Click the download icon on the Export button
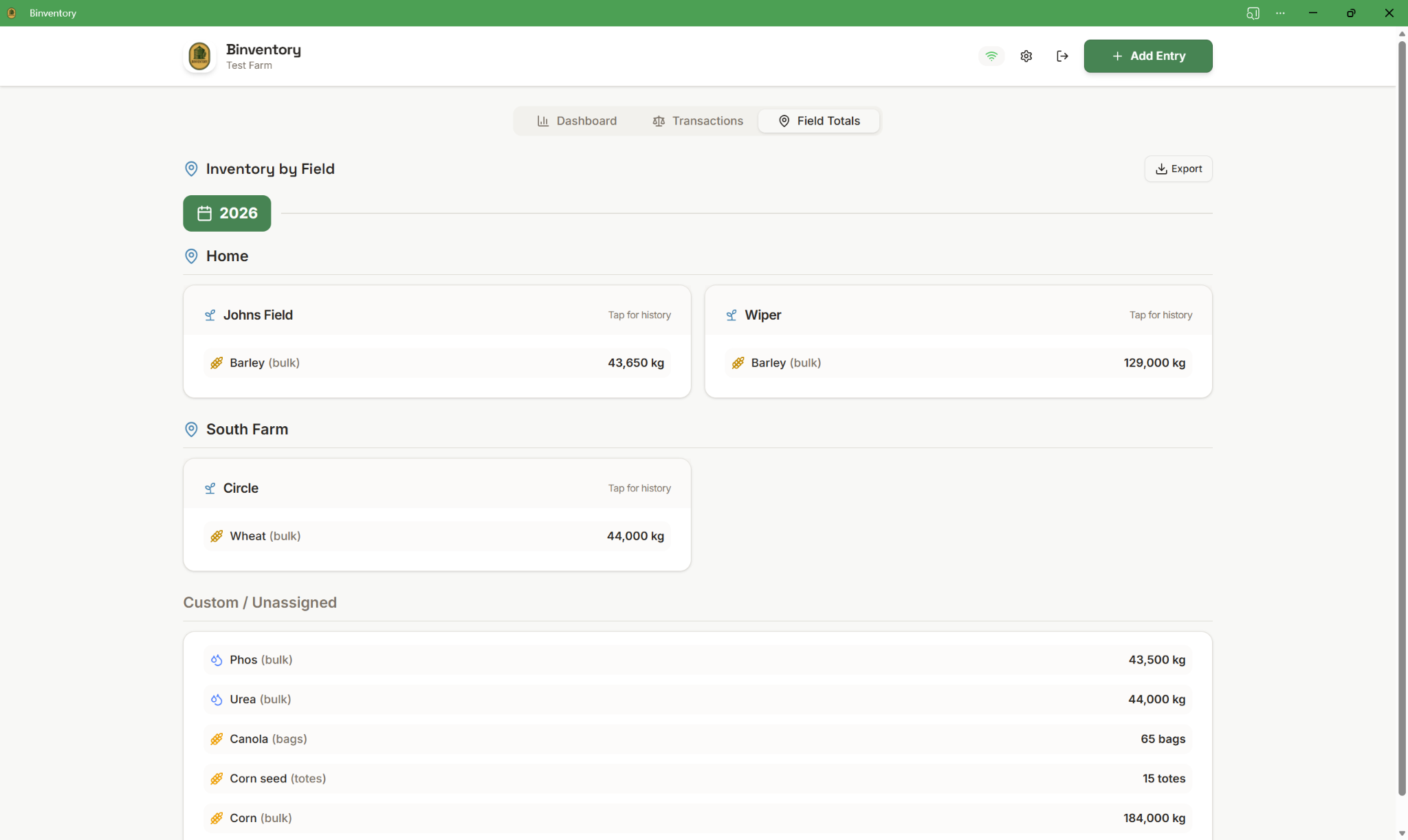This screenshot has height=840, width=1408. pyautogui.click(x=1160, y=168)
